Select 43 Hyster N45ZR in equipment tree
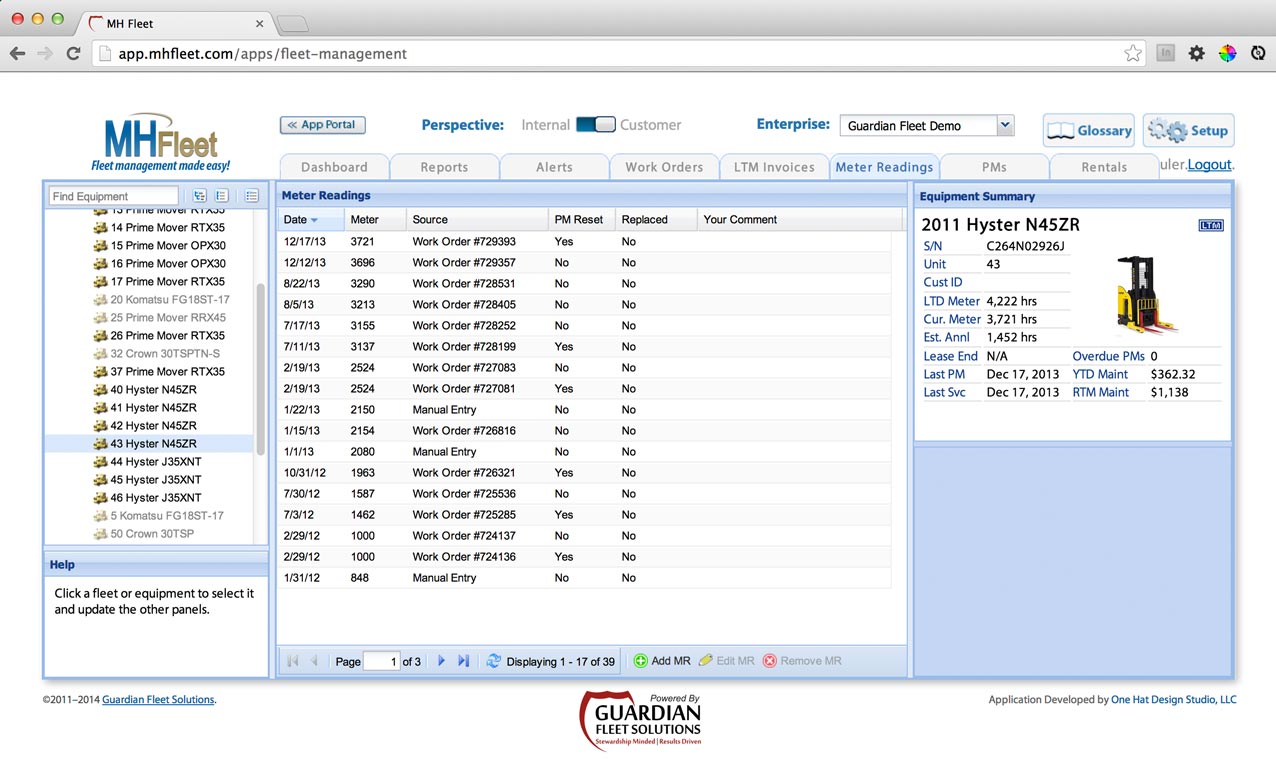1276x762 pixels. pyautogui.click(x=148, y=444)
